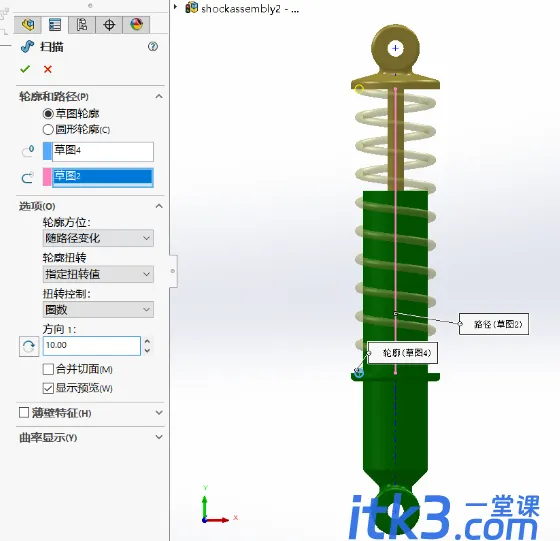Expand the shockassembly2 flyout tree arrow

(175, 6)
